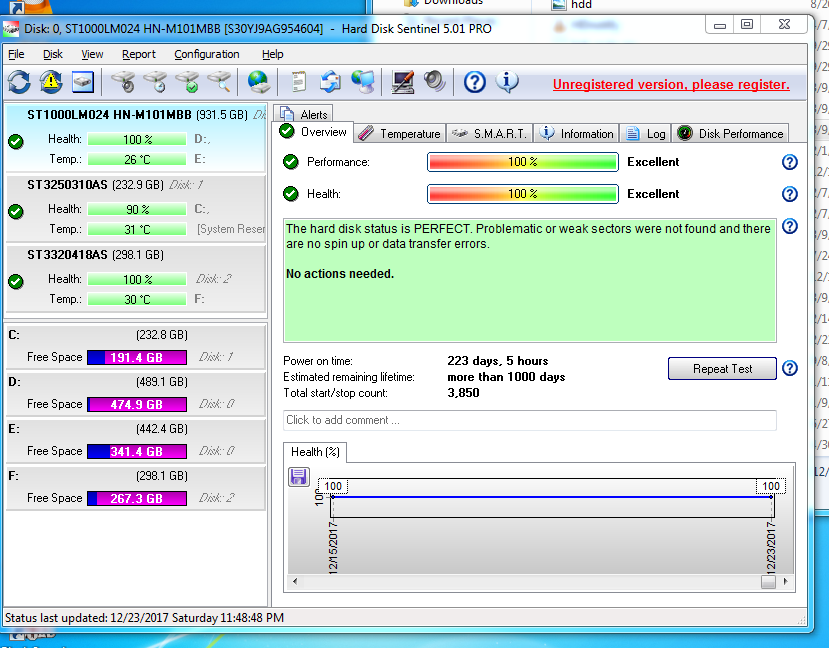Image resolution: width=829 pixels, height=648 pixels.
Task: Click help icon next to Performance bar
Action: point(789,162)
